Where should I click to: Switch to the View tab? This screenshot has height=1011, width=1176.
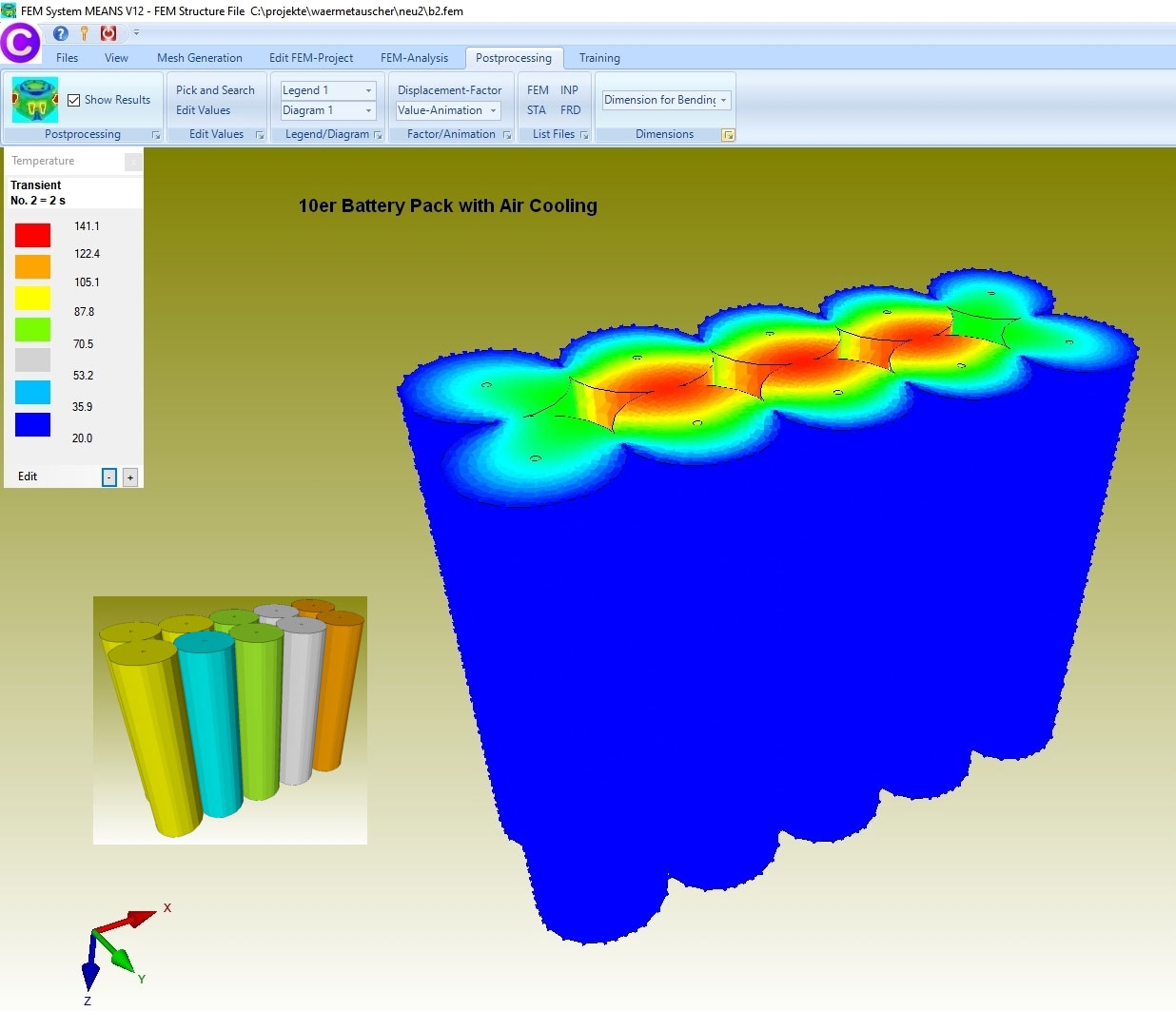(x=116, y=58)
